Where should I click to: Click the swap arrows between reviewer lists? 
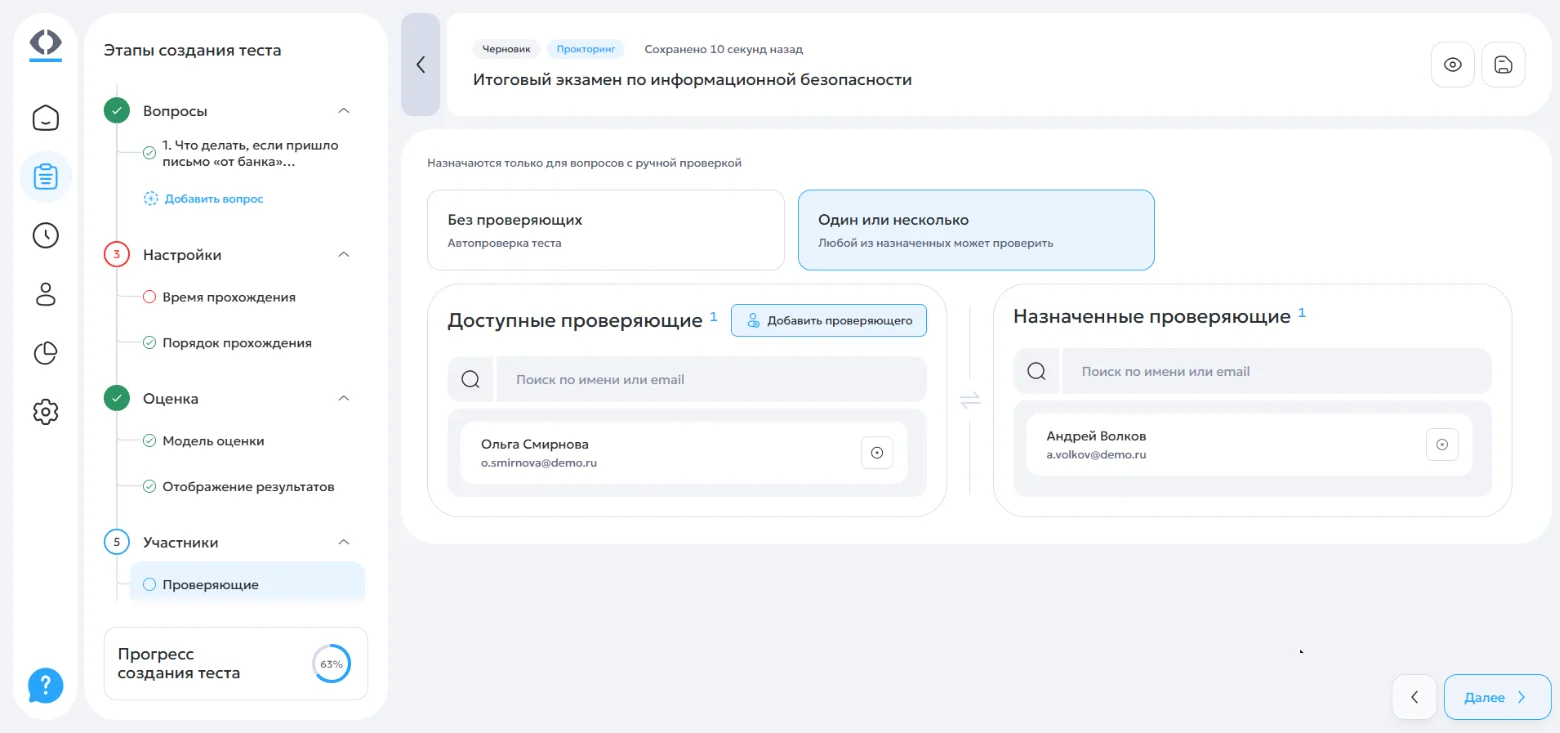click(x=970, y=400)
